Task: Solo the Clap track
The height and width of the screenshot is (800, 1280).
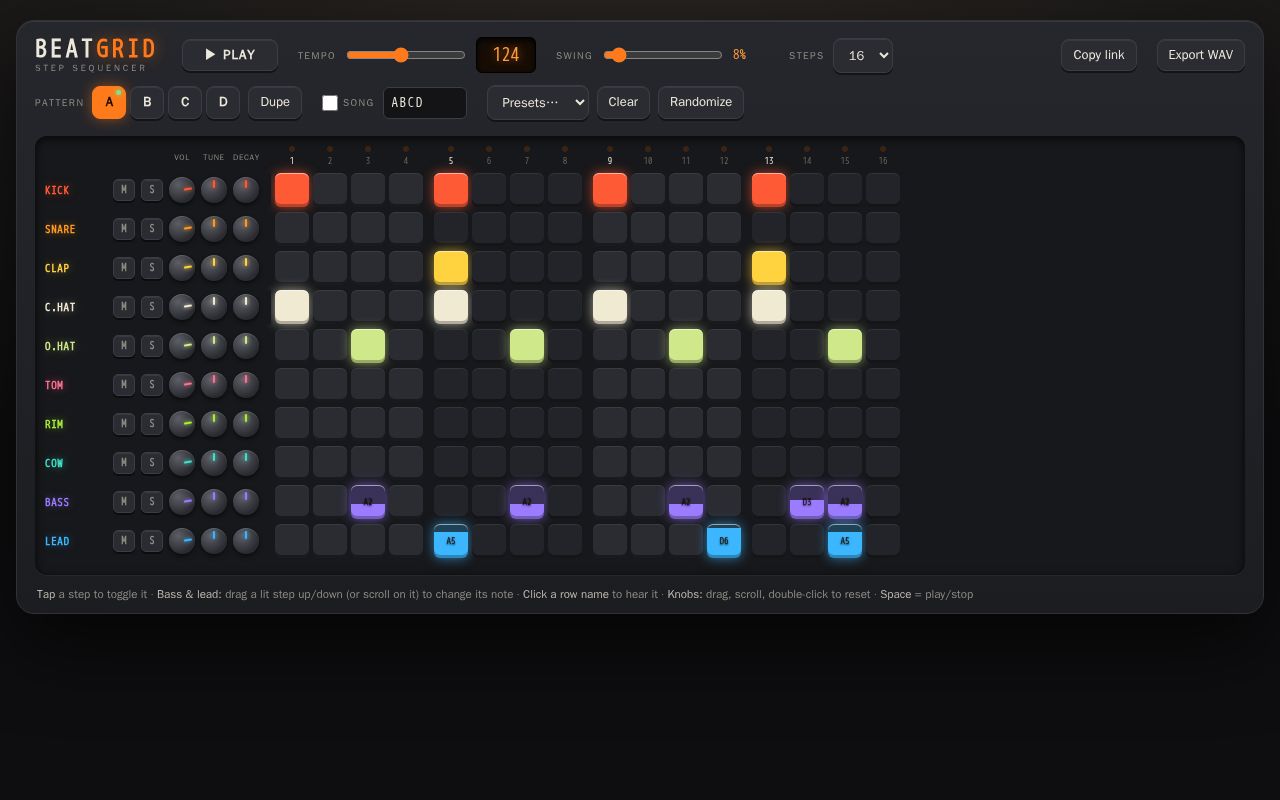Action: pos(152,267)
